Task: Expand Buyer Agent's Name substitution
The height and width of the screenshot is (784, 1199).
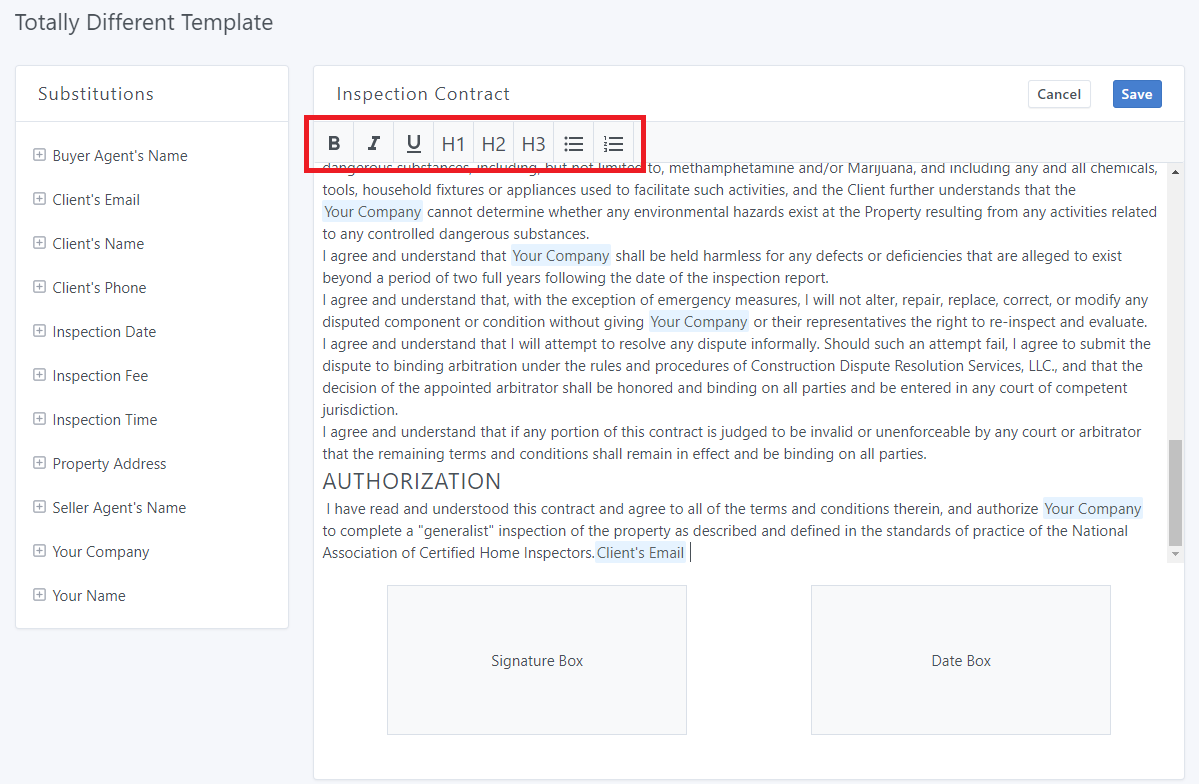Action: pos(39,155)
